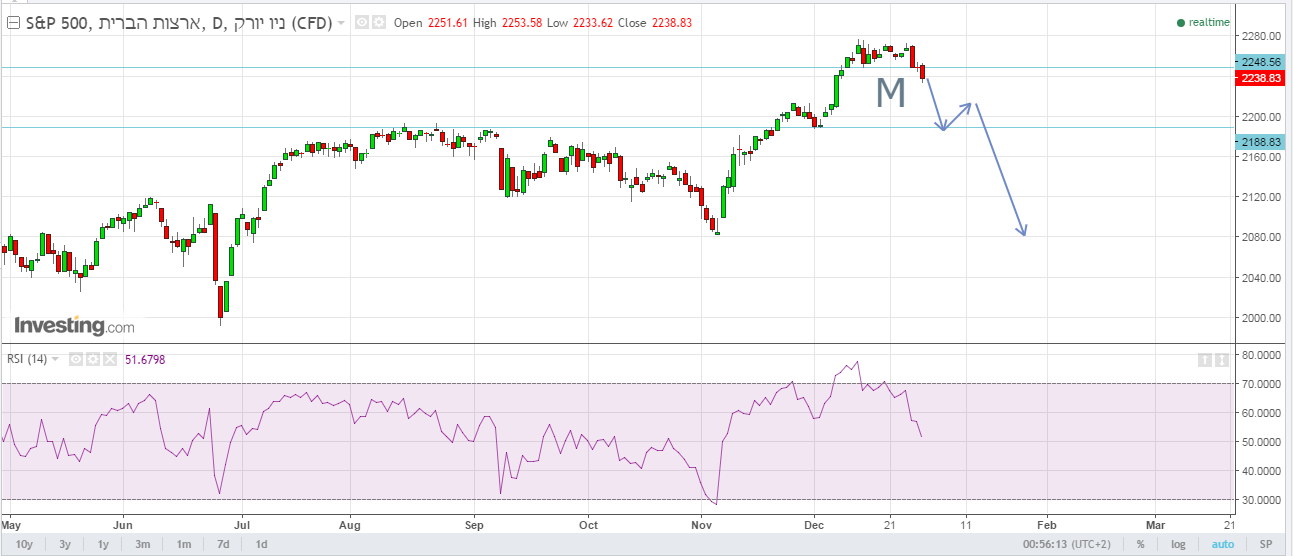Open the timezone 00:56:13 (UTC+2) menu
Viewport: 1293px width, 556px height.
point(1065,544)
